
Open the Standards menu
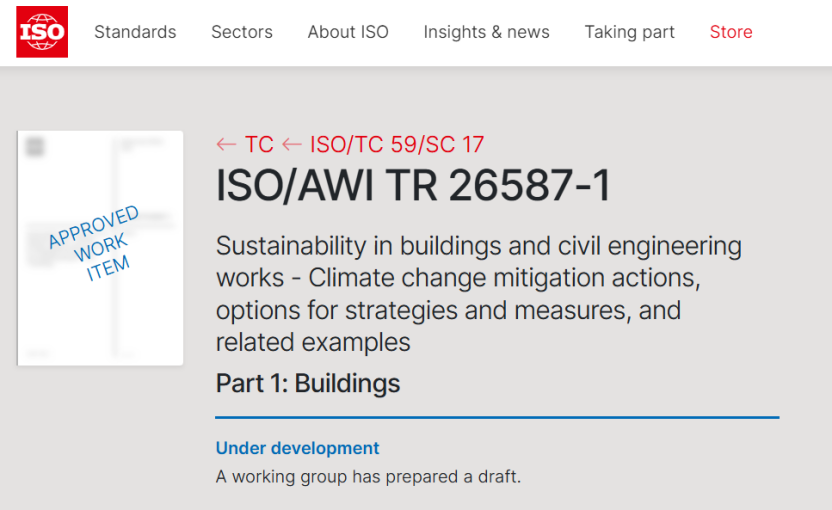135,32
